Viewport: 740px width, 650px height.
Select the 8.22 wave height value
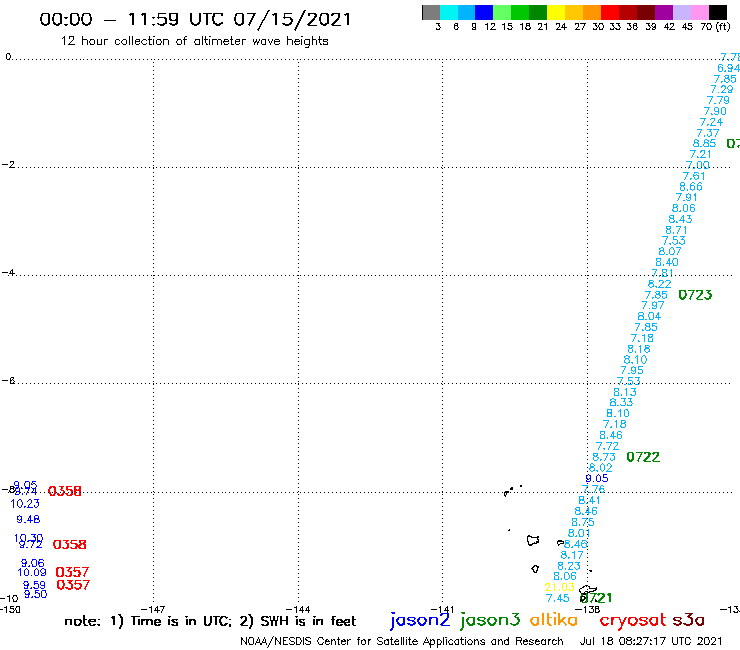point(659,284)
